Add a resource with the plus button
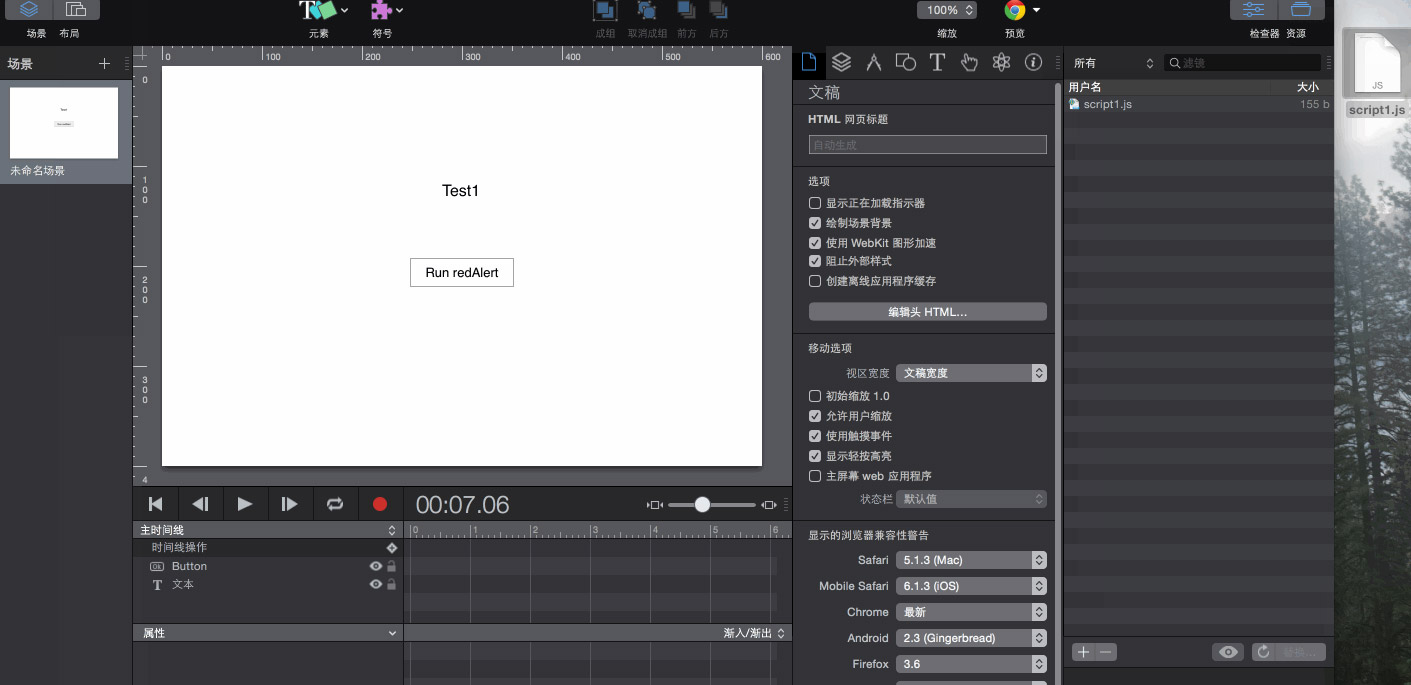This screenshot has height=685, width=1411. click(1083, 652)
